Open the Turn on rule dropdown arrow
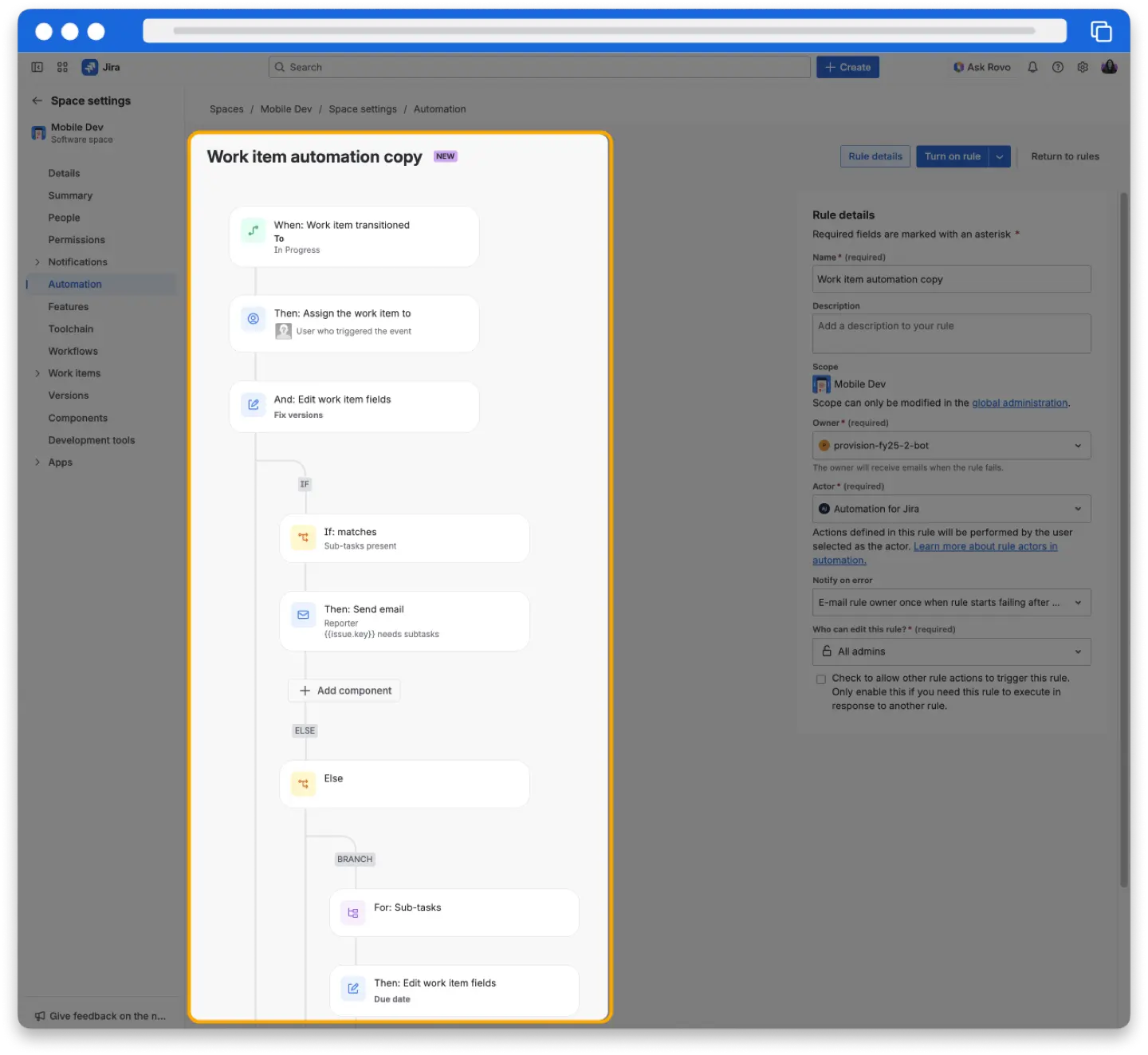Screen dimensions: 1148x1055 tap(1000, 156)
